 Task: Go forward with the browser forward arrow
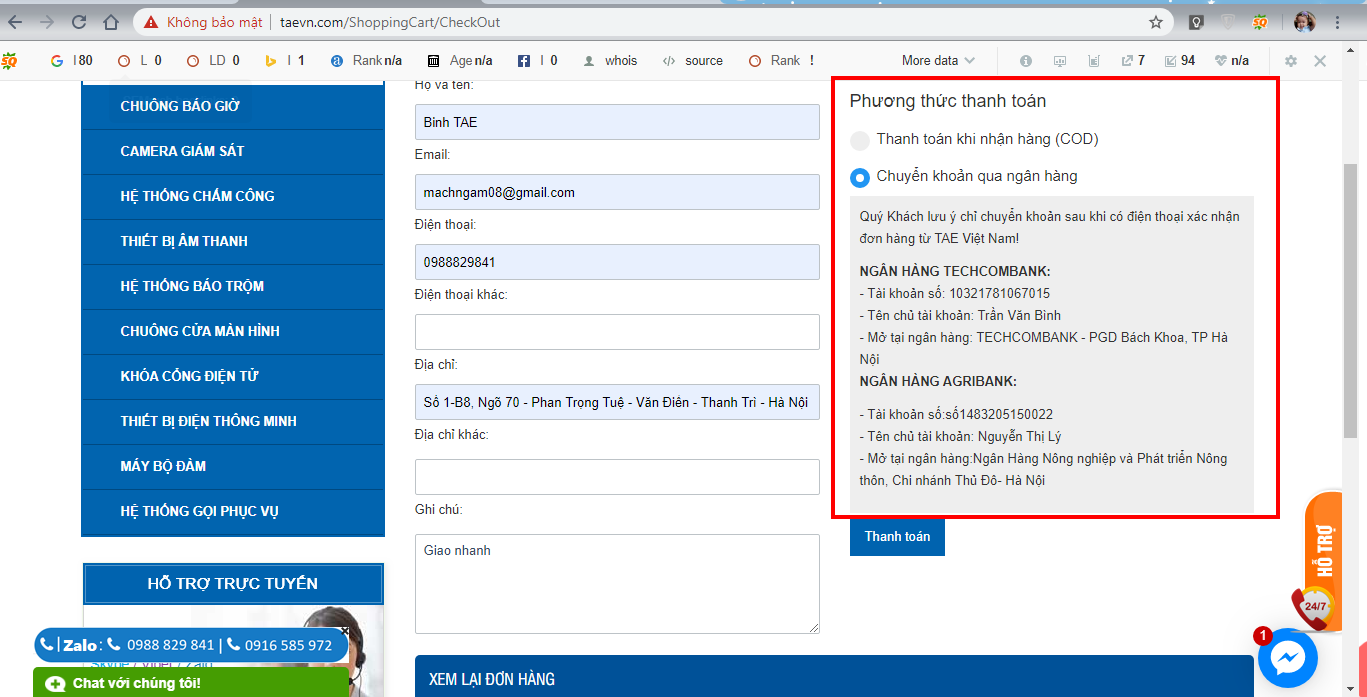pos(46,22)
